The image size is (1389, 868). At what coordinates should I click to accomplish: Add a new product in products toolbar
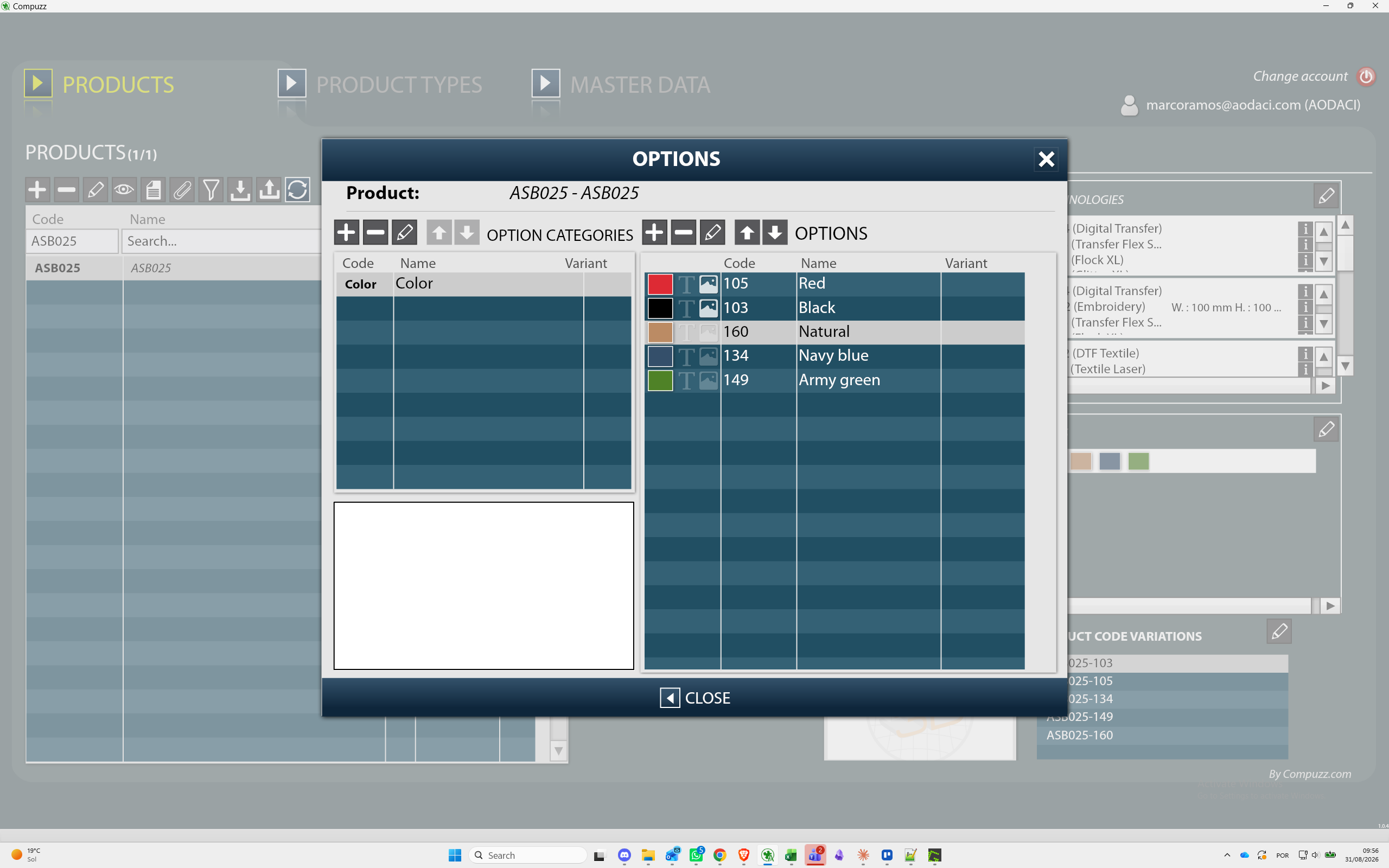[x=38, y=189]
